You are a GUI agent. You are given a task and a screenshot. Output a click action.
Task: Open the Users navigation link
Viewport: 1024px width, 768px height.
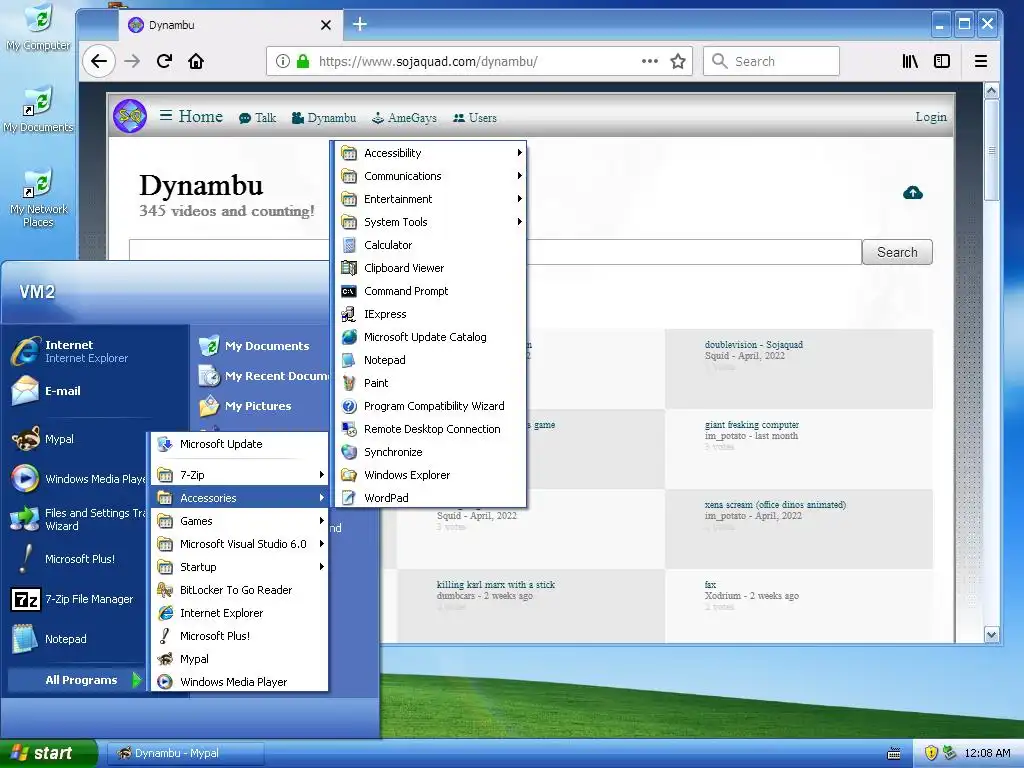point(475,118)
